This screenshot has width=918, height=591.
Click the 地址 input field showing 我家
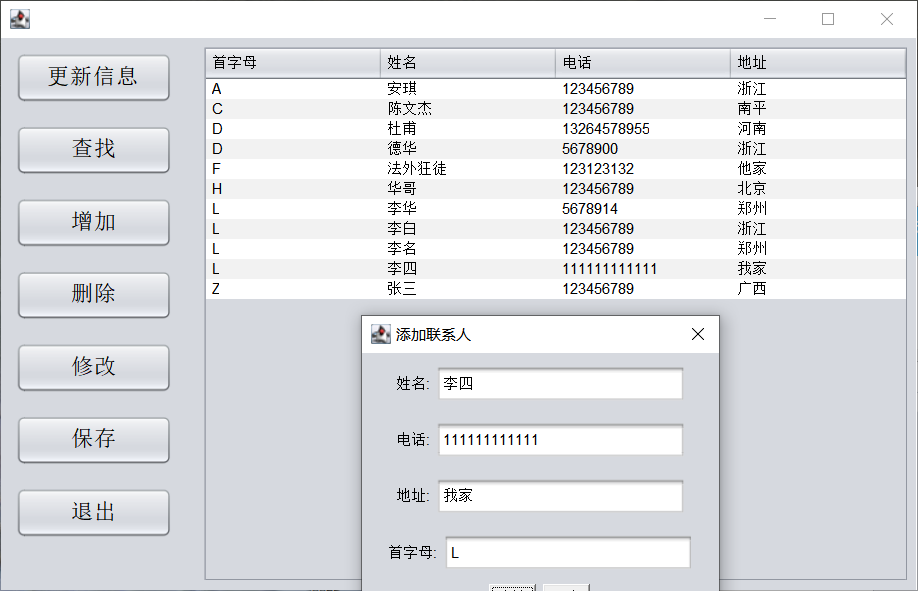coord(560,495)
